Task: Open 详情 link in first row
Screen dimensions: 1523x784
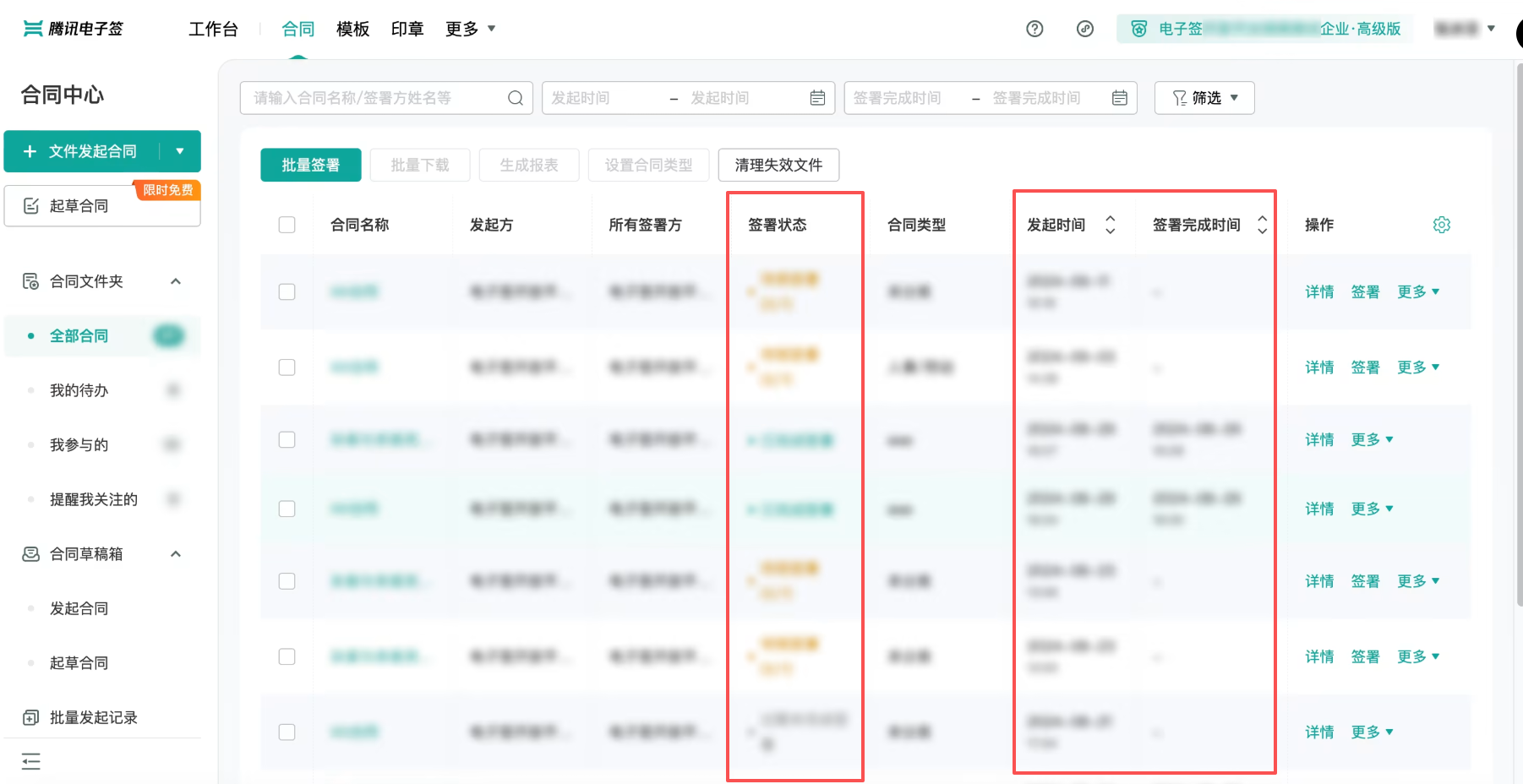Action: tap(1319, 291)
